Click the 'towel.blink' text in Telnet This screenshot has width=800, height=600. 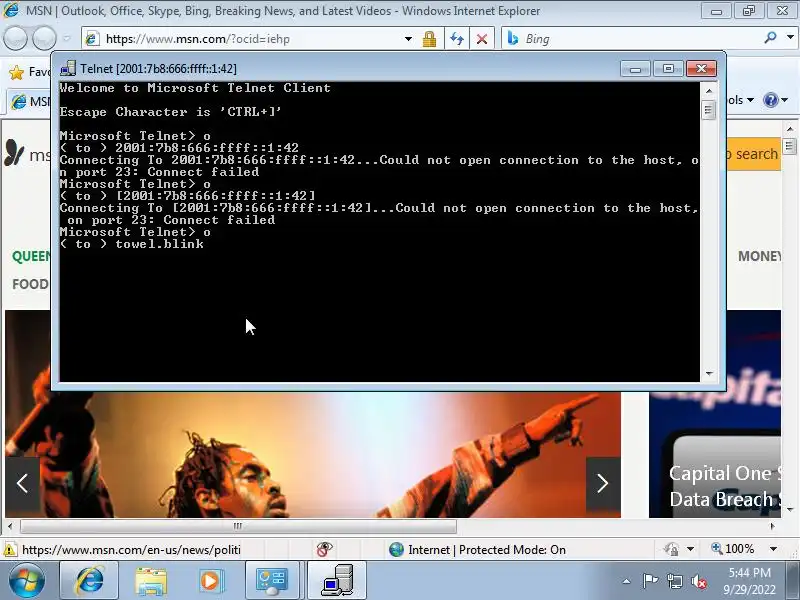click(159, 244)
